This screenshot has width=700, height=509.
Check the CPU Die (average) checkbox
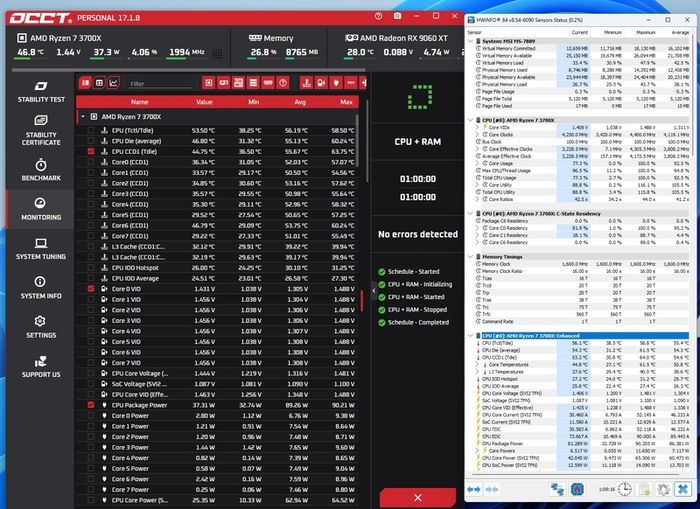(91, 141)
